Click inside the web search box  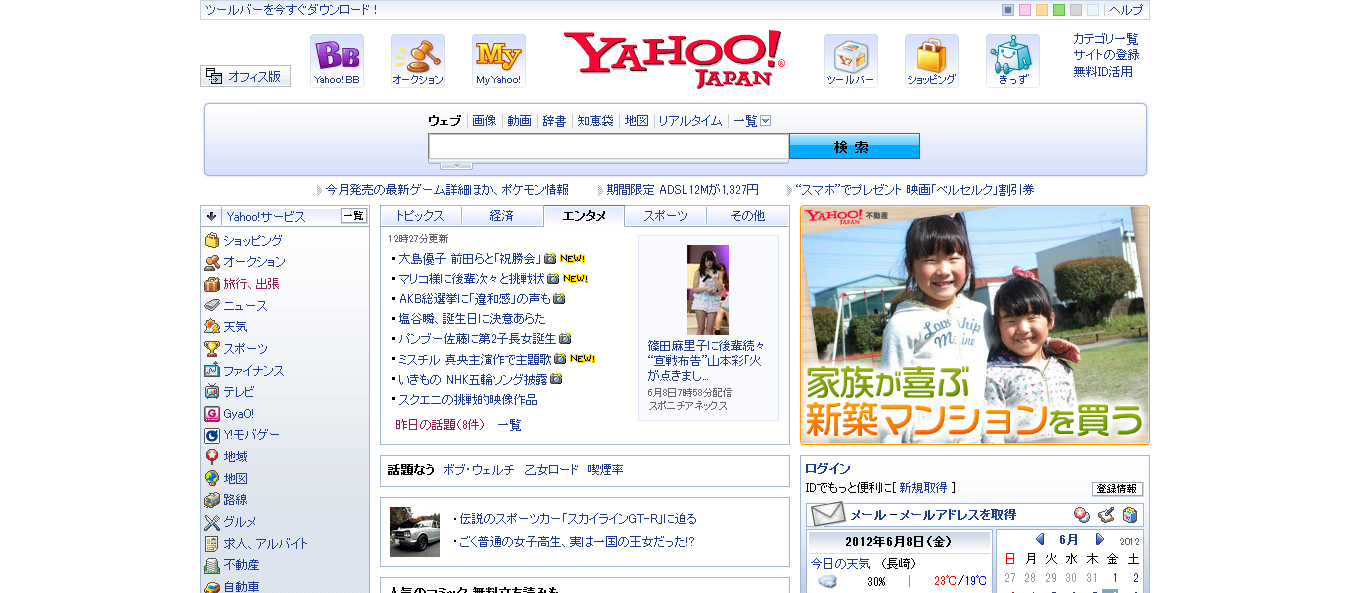[609, 147]
